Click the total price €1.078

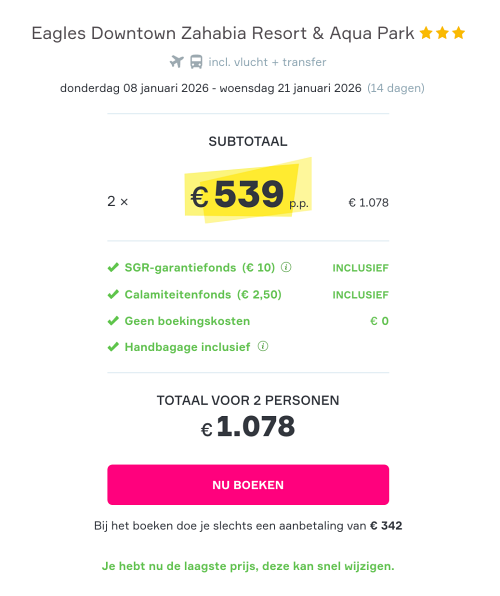tap(248, 426)
